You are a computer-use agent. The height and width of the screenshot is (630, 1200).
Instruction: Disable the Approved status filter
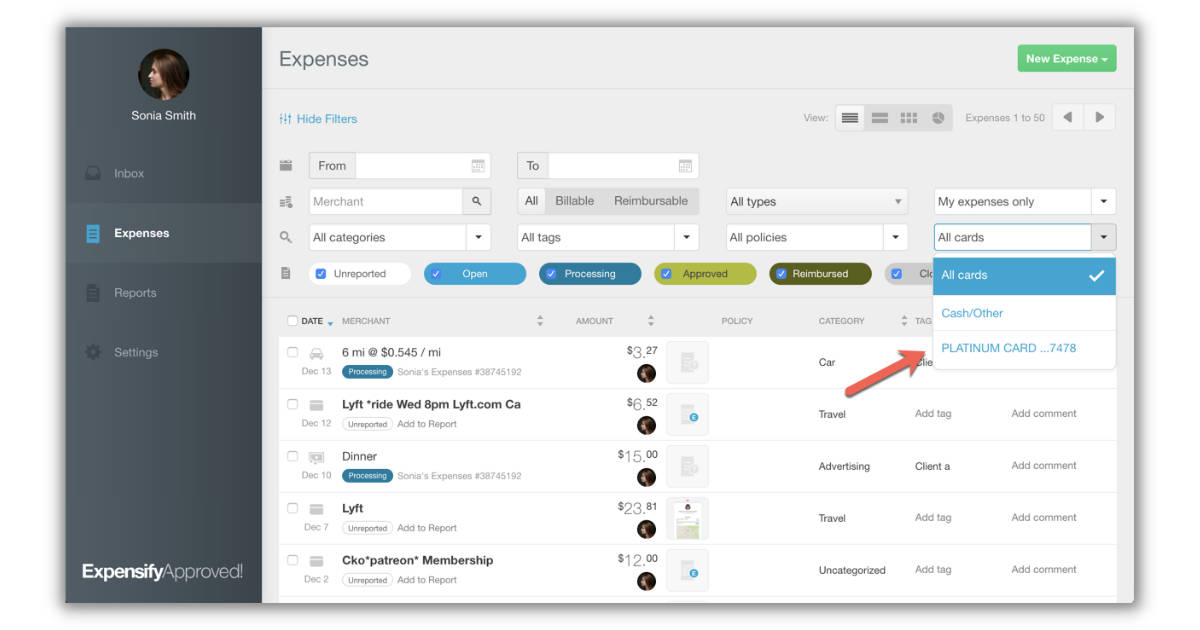coord(666,273)
